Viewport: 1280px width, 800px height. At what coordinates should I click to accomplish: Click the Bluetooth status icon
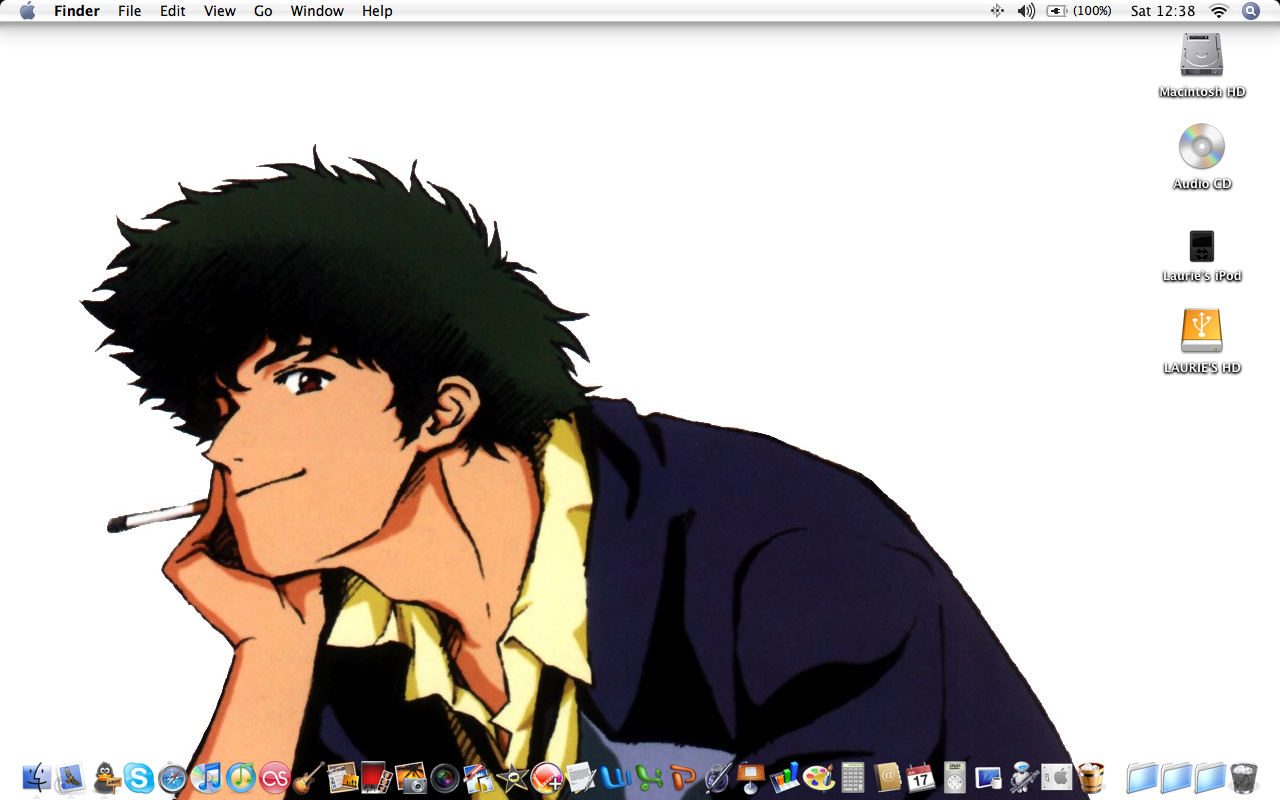pyautogui.click(x=997, y=11)
